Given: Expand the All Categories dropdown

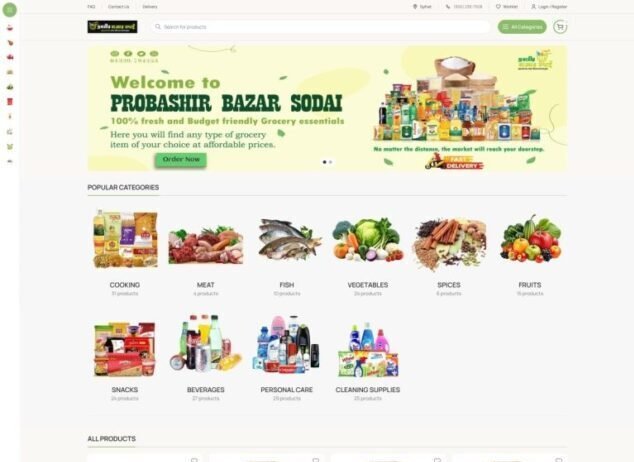Looking at the screenshot, I should 522,27.
